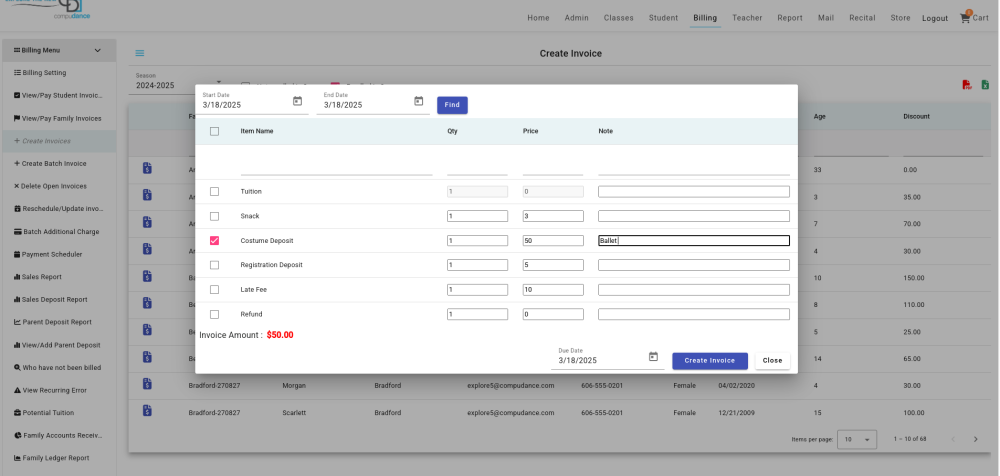The height and width of the screenshot is (476, 1000).
Task: Check the Refund item checkbox
Action: (x=214, y=315)
